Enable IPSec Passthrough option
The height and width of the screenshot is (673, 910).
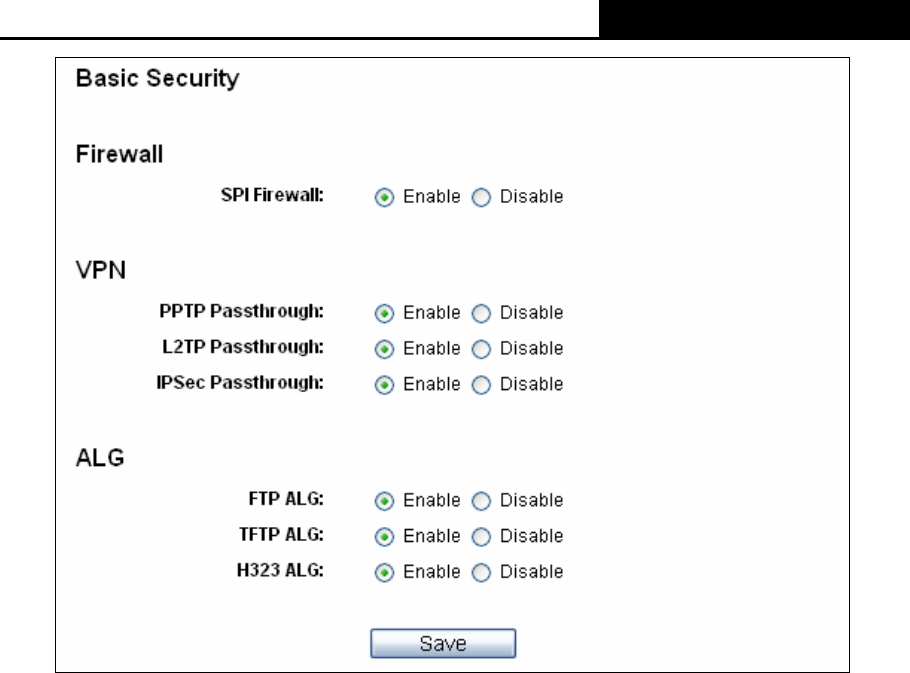coord(384,385)
